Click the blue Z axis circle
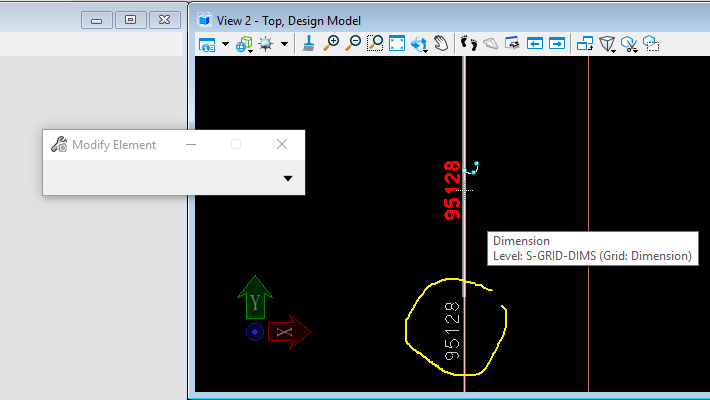710x400 pixels. [255, 332]
